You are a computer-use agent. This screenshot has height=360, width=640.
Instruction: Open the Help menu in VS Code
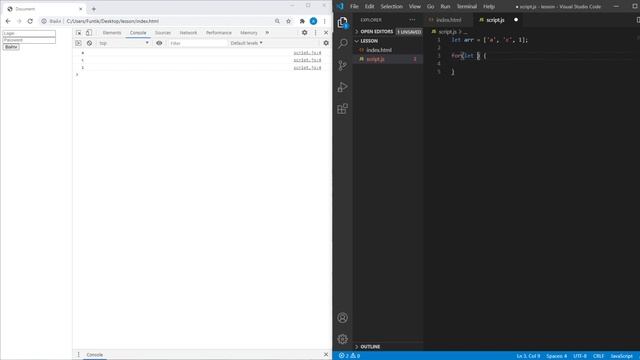489,7
